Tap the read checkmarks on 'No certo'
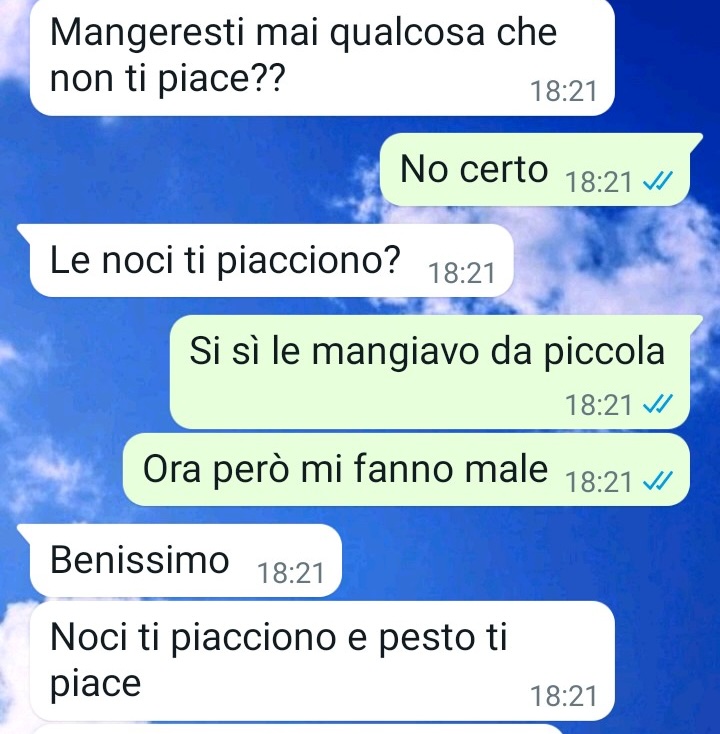This screenshot has height=734, width=720. 658,181
